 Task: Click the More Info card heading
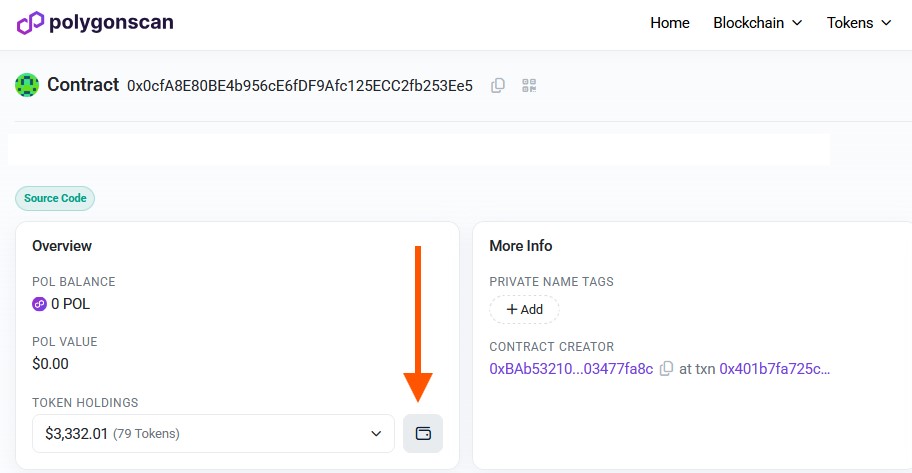click(520, 246)
